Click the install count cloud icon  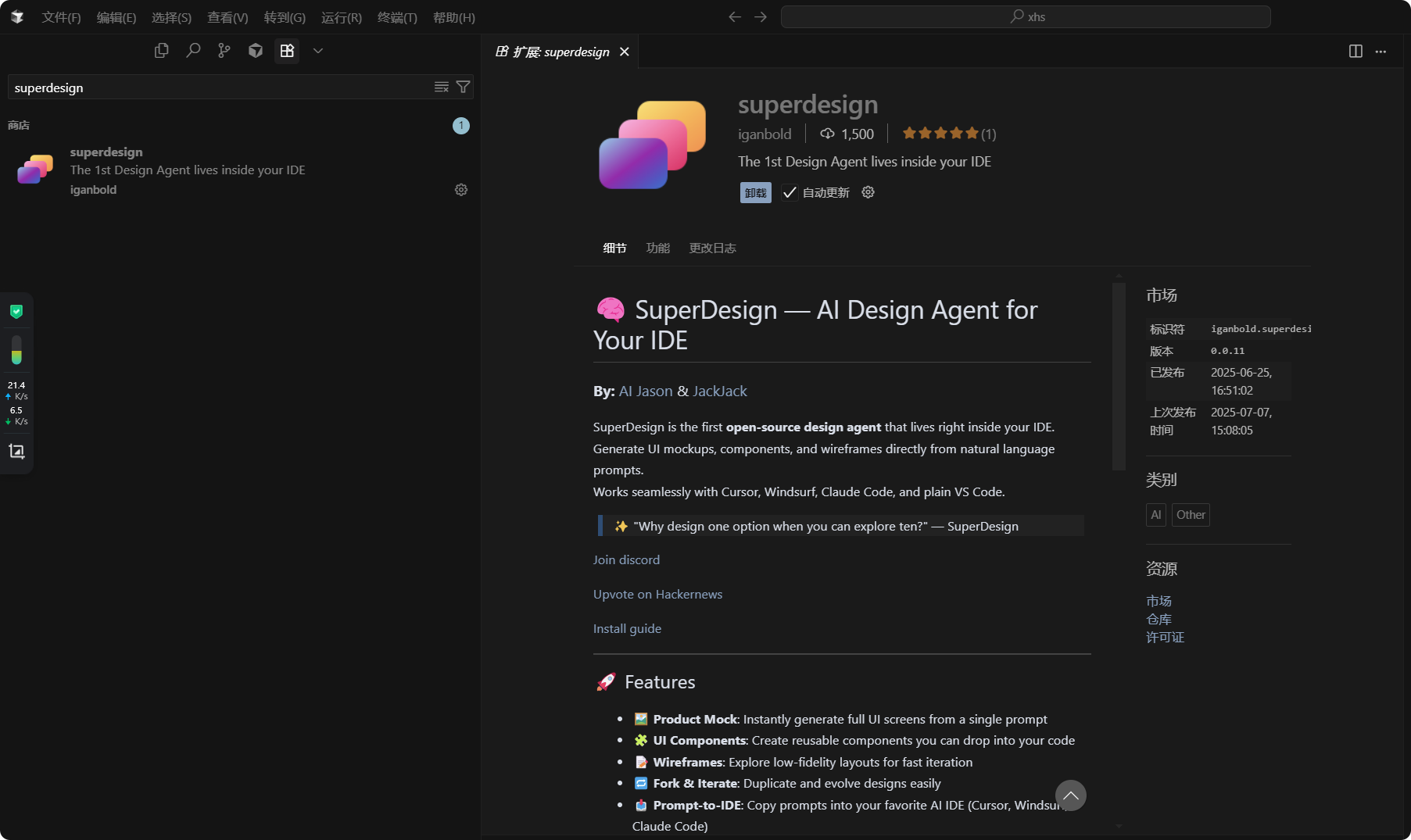827,134
